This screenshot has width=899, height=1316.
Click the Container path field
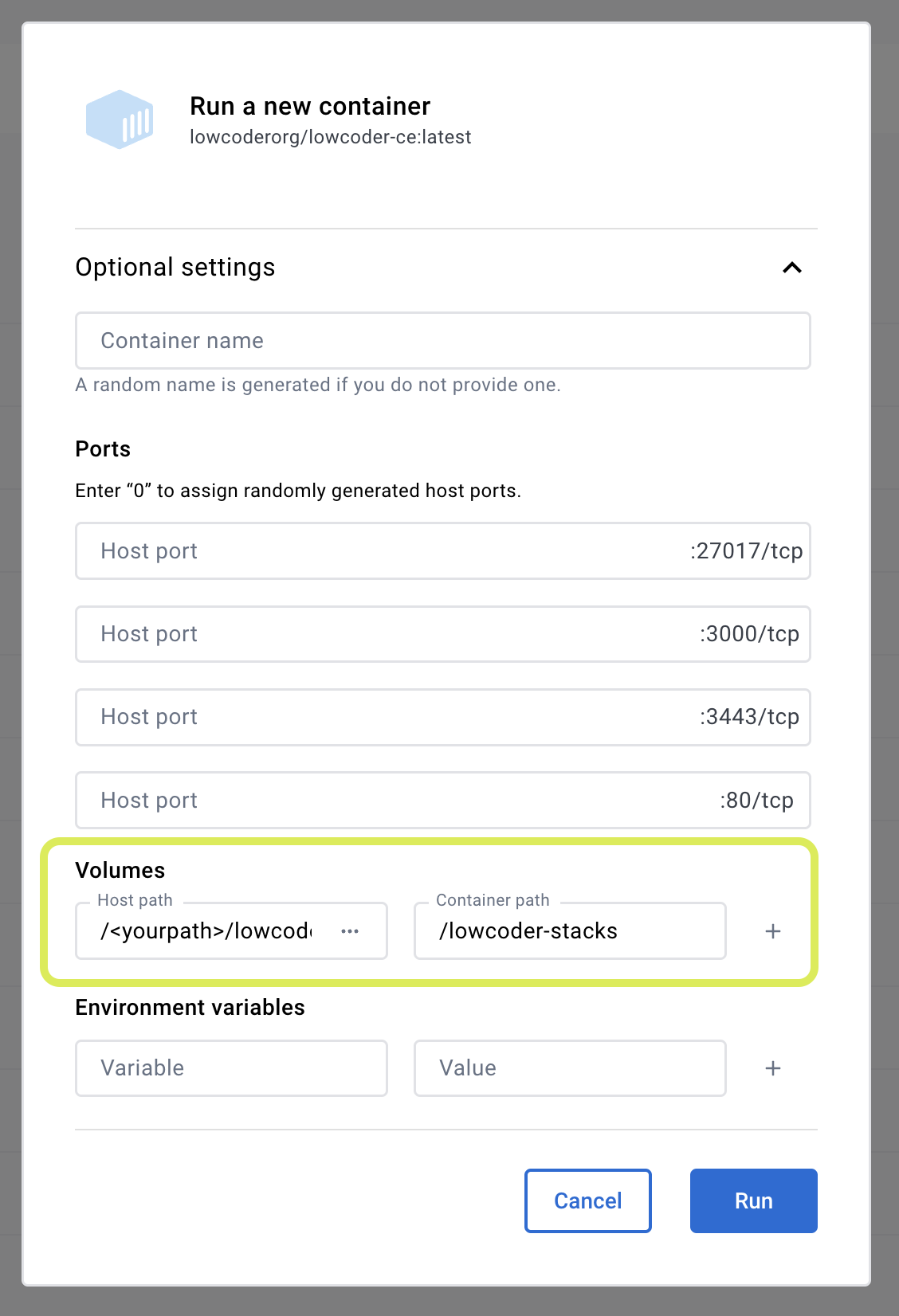(x=569, y=931)
